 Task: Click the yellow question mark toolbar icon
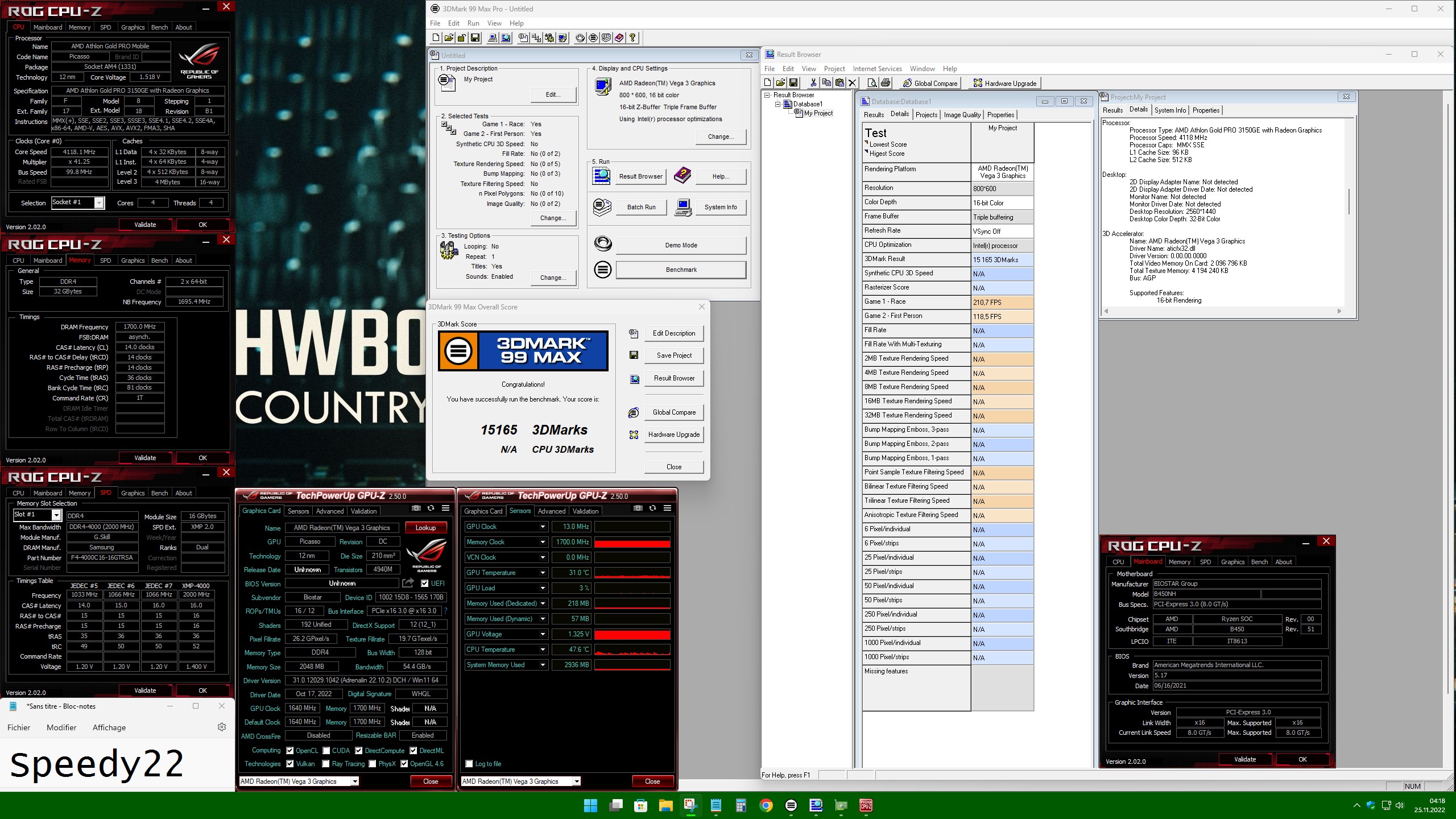tap(632, 38)
